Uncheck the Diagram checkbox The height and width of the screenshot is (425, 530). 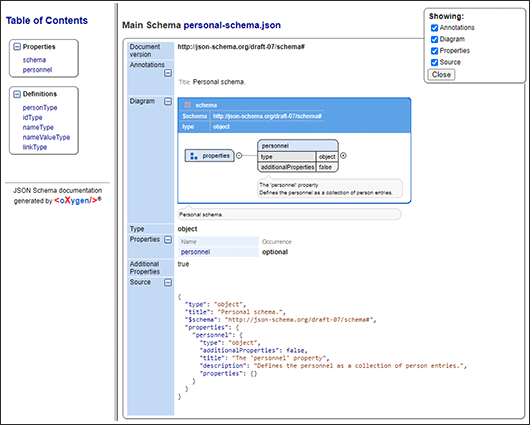[x=434, y=39]
